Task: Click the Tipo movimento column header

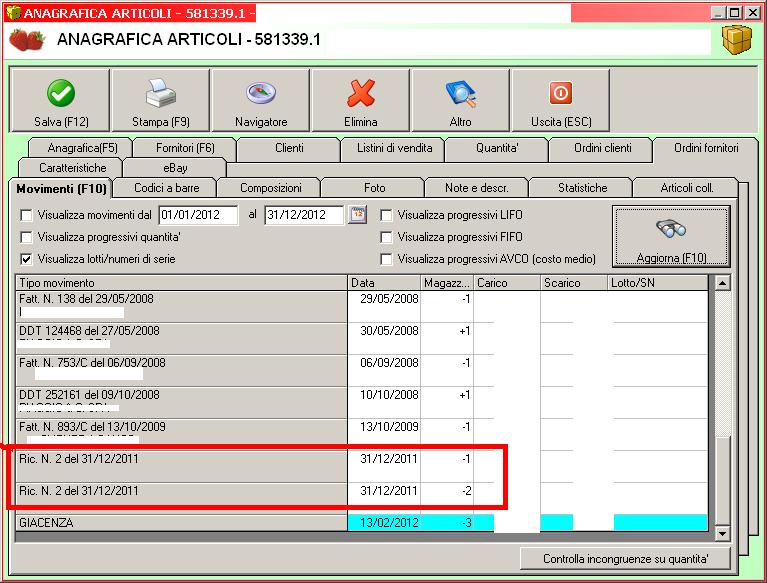Action: [x=181, y=283]
